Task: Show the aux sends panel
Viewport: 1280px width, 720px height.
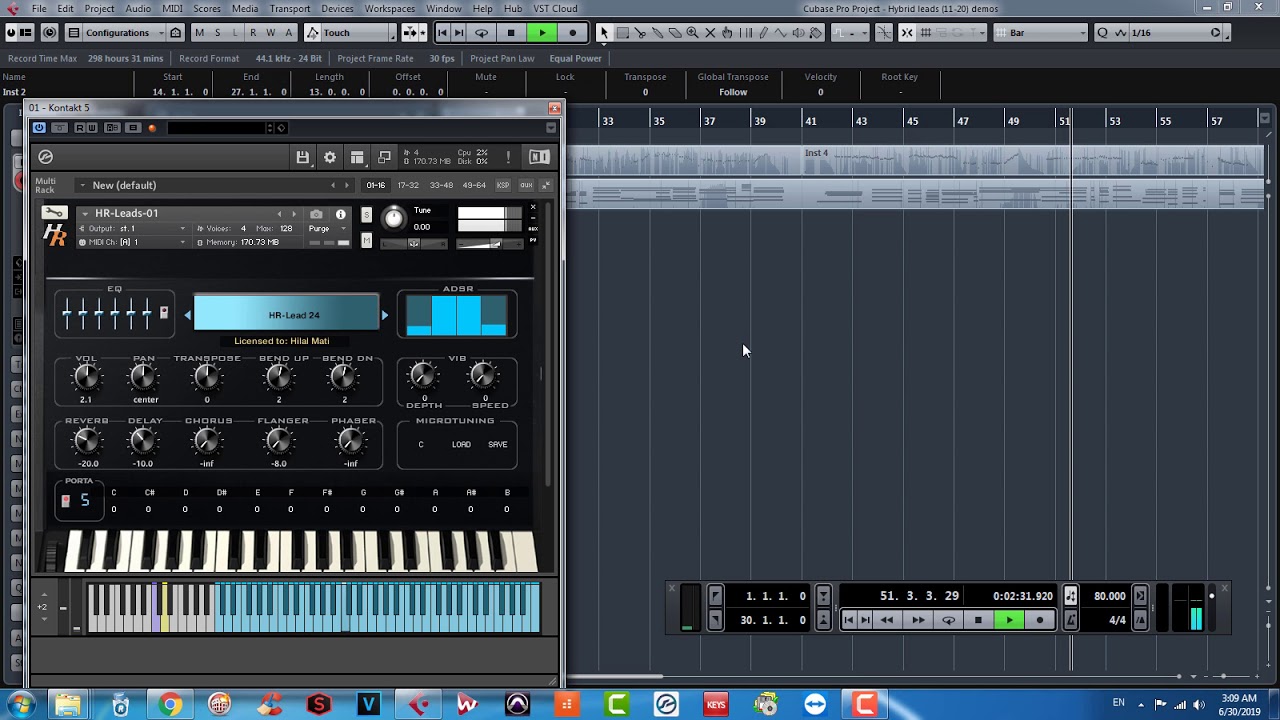Action: (526, 185)
